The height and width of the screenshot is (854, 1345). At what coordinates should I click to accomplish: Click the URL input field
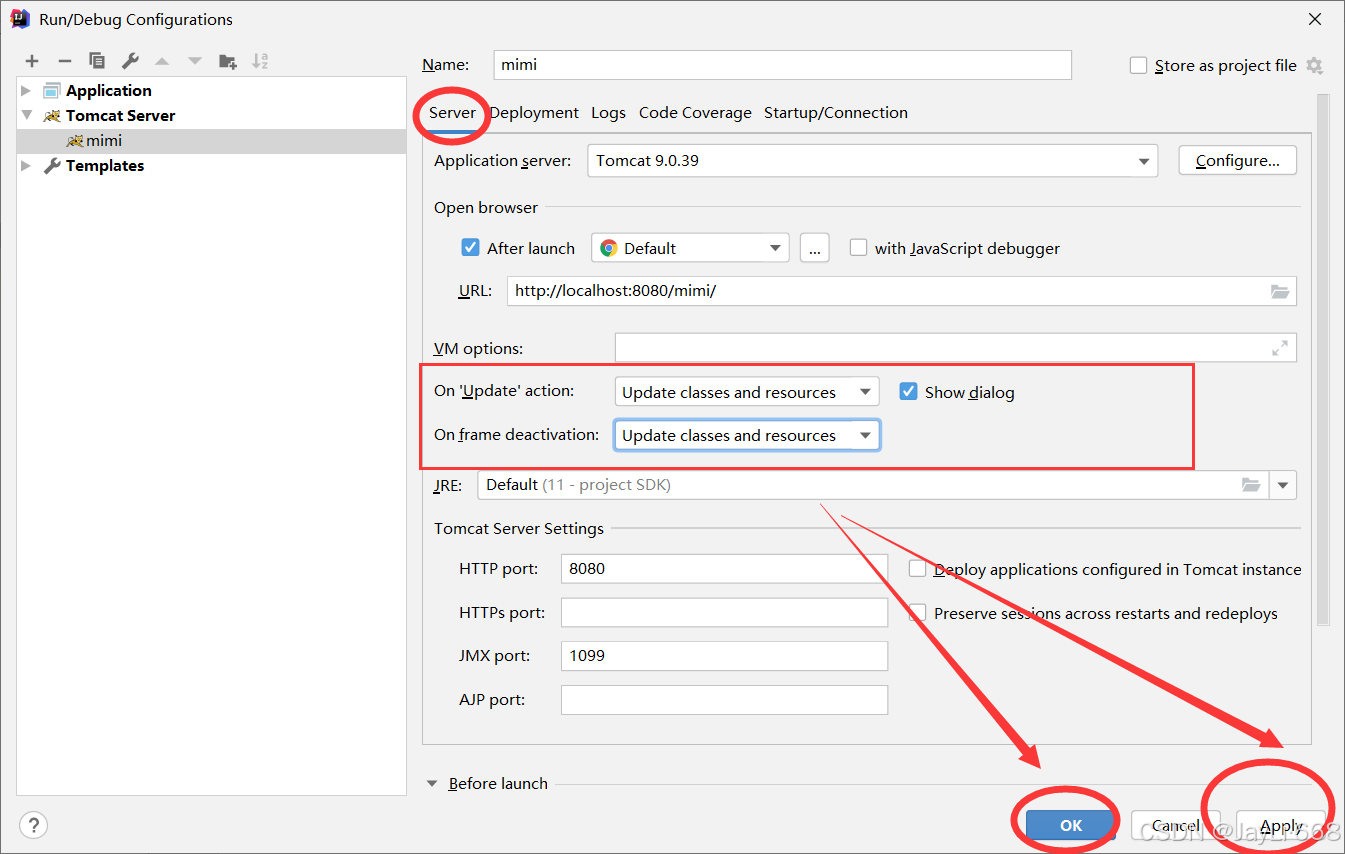(x=902, y=292)
